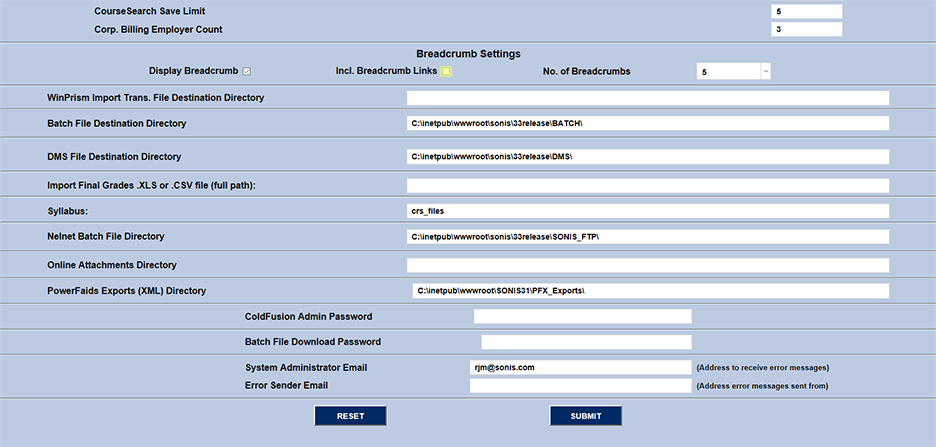This screenshot has height=447, width=936.
Task: Open the No. of Breadcrumbs dropdown
Action: click(x=733, y=72)
